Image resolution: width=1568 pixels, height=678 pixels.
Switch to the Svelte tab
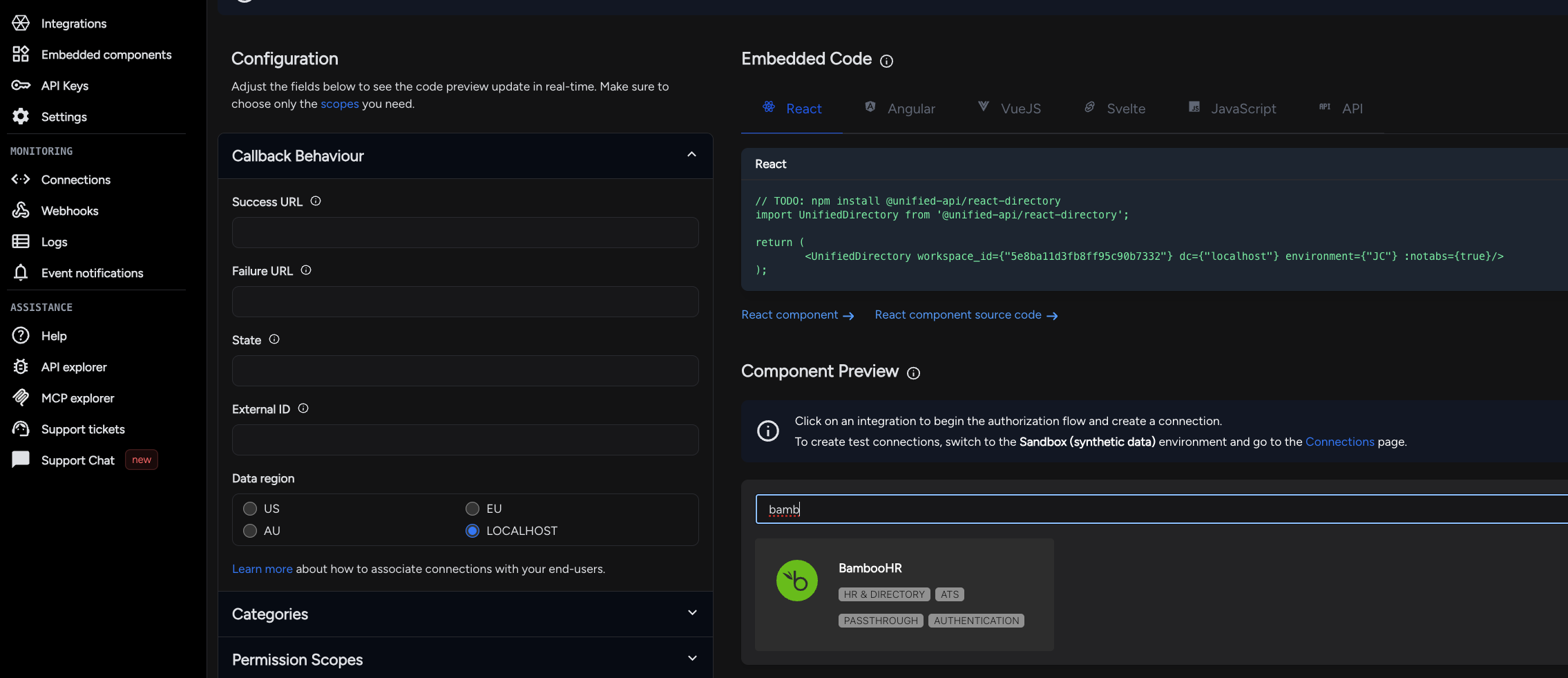[x=1114, y=109]
